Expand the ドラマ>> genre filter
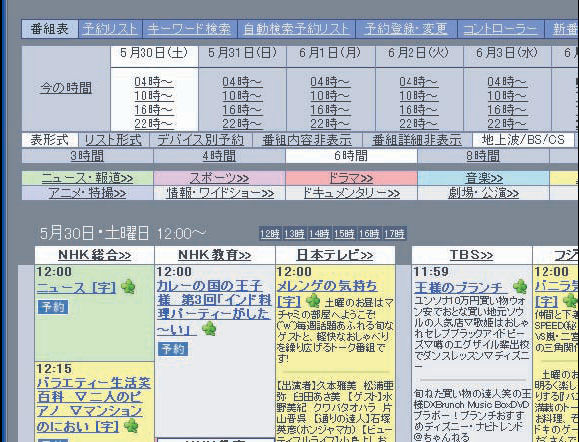Image resolution: width=579 pixels, height=442 pixels. click(351, 178)
